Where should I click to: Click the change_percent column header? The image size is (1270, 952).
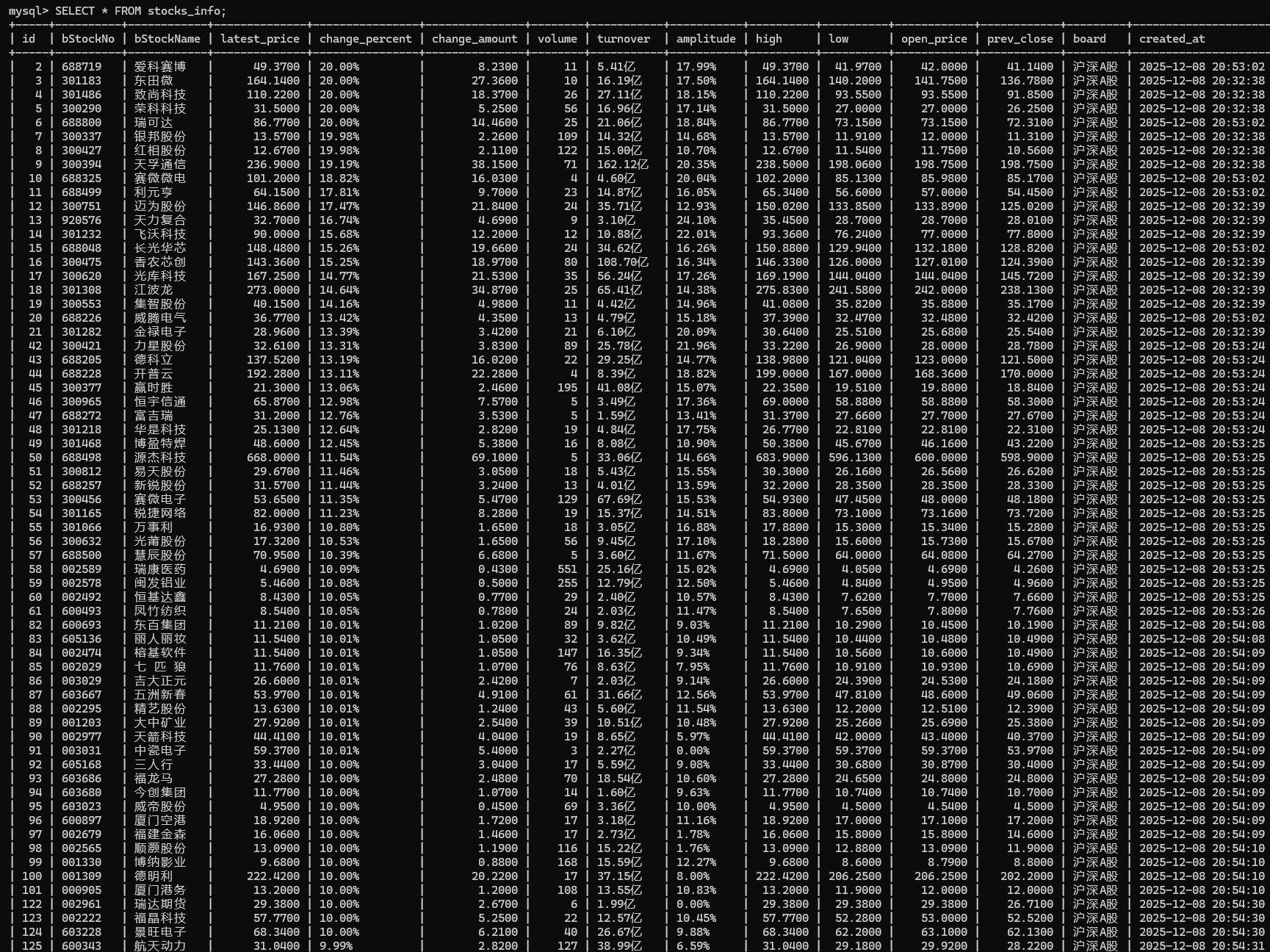point(366,39)
